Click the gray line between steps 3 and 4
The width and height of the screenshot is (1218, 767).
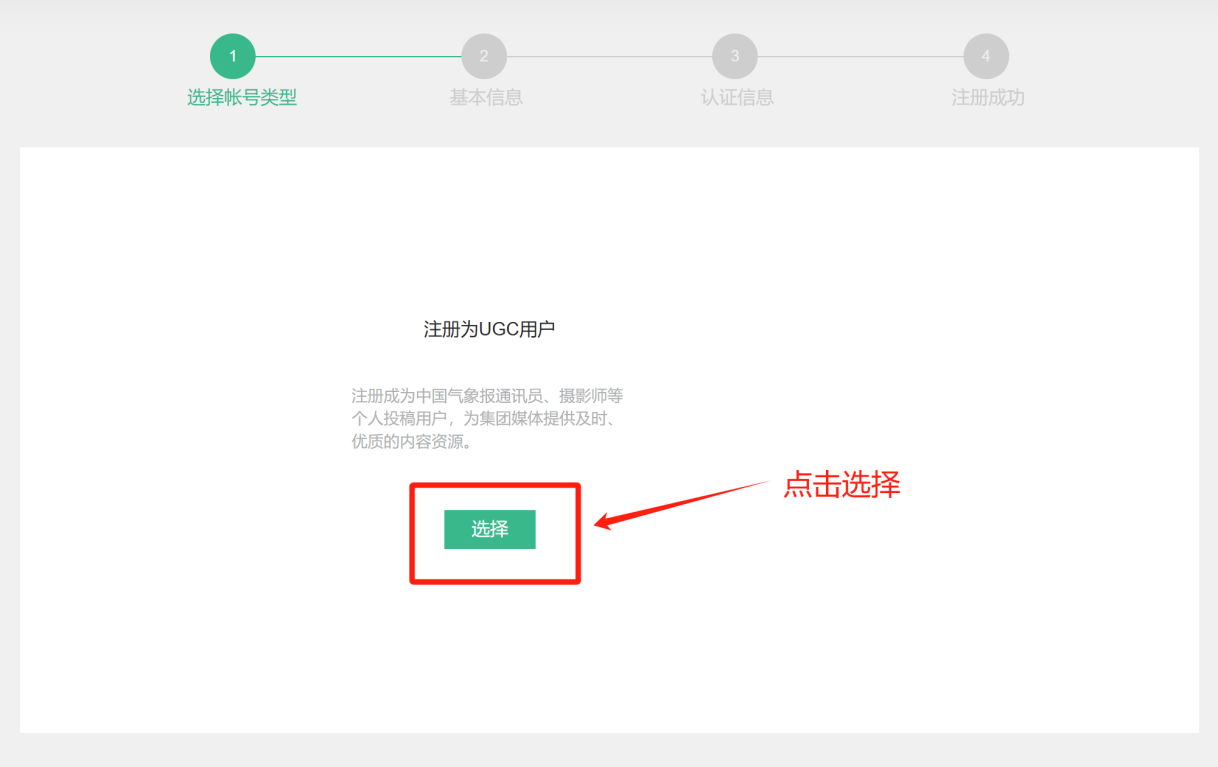860,56
